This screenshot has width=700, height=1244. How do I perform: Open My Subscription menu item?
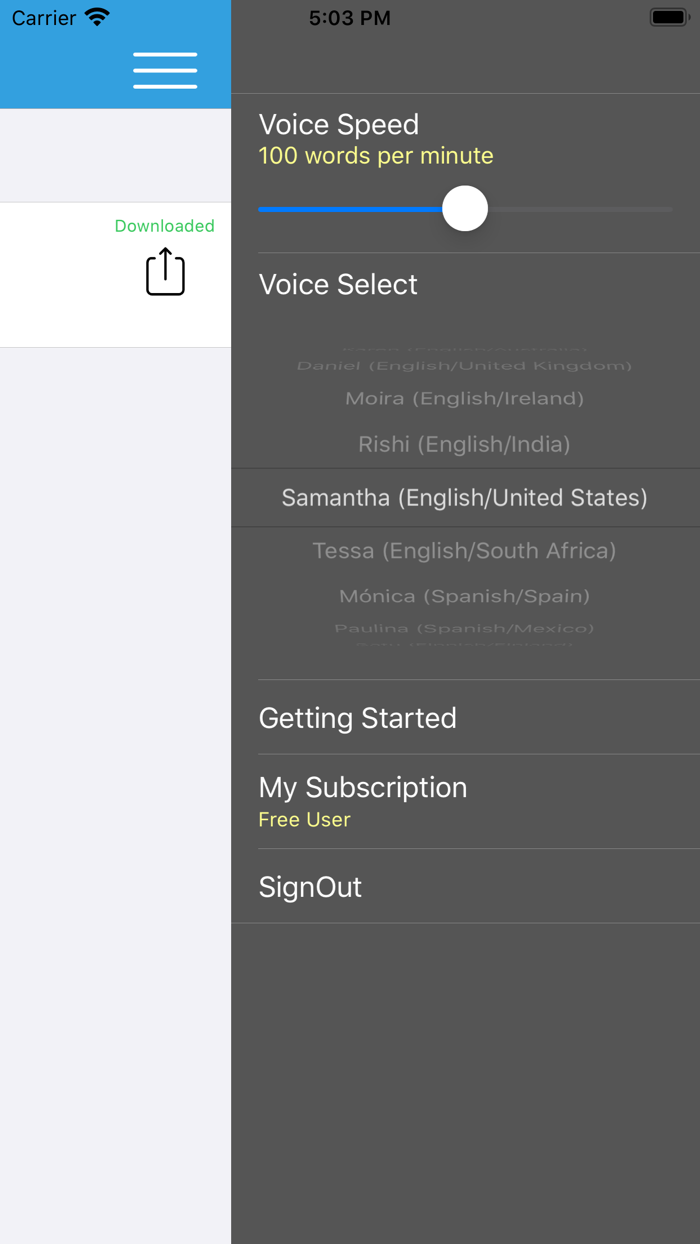[x=363, y=788]
